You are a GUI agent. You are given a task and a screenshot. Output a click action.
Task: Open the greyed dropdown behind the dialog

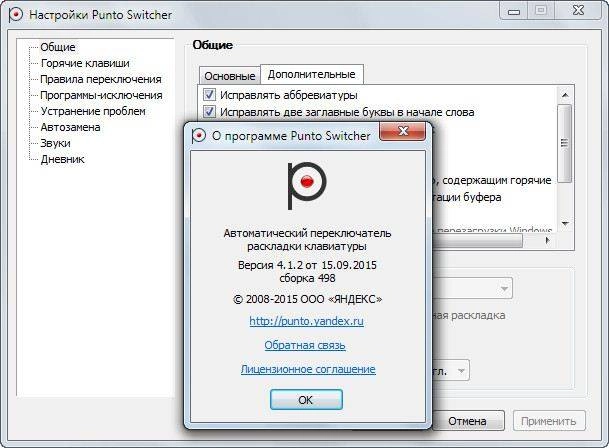pos(473,289)
